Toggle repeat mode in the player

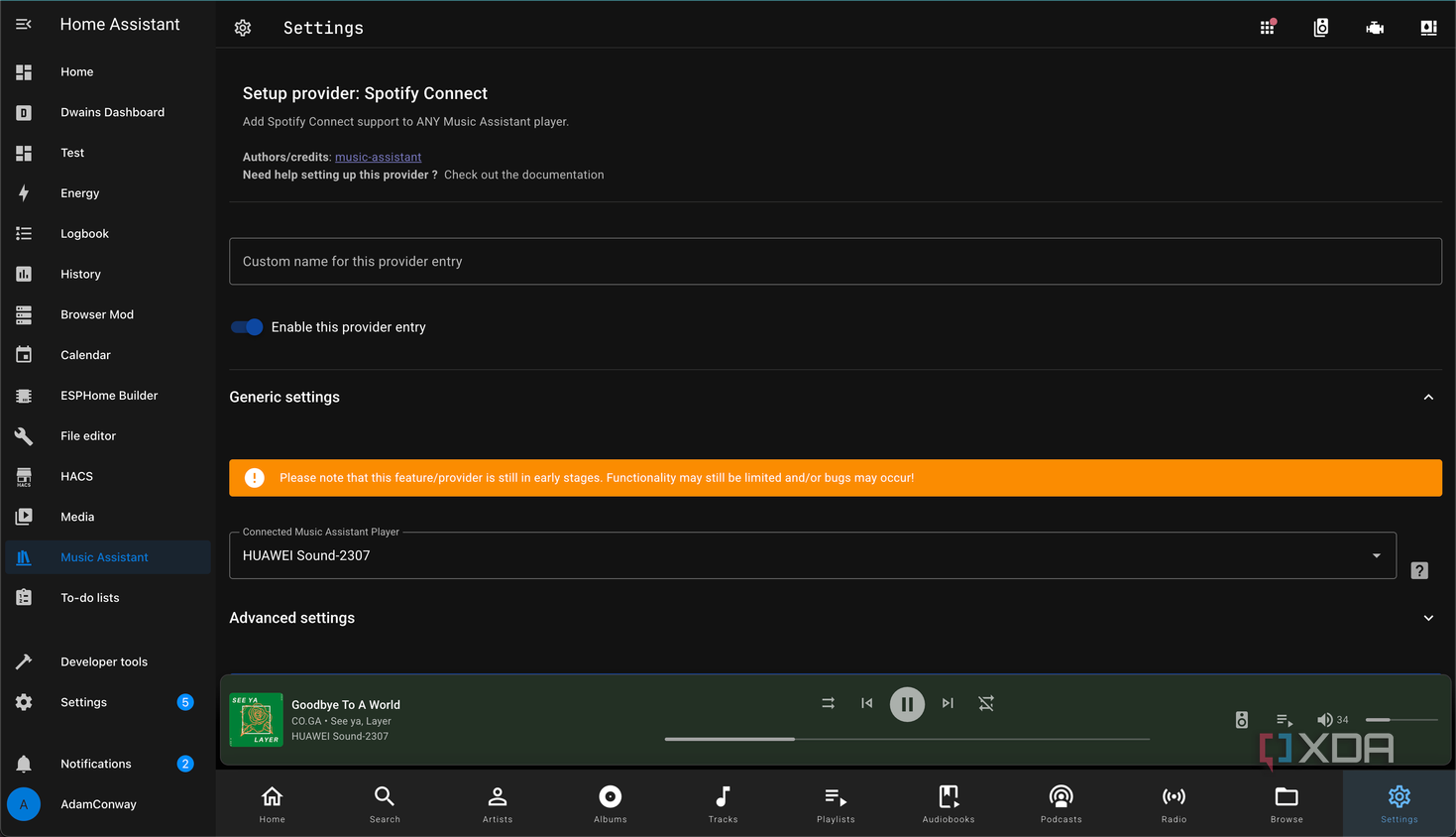click(x=986, y=703)
